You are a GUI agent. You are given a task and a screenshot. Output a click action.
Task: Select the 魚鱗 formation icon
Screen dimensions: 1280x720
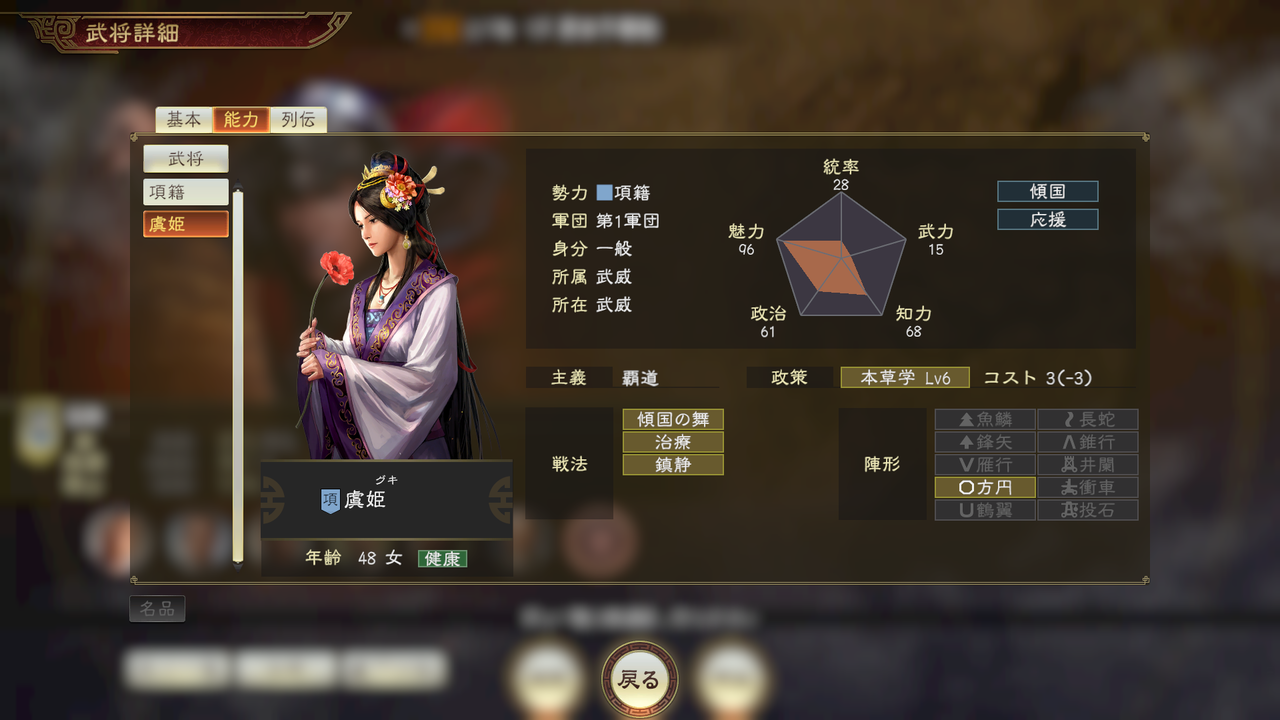pos(985,420)
